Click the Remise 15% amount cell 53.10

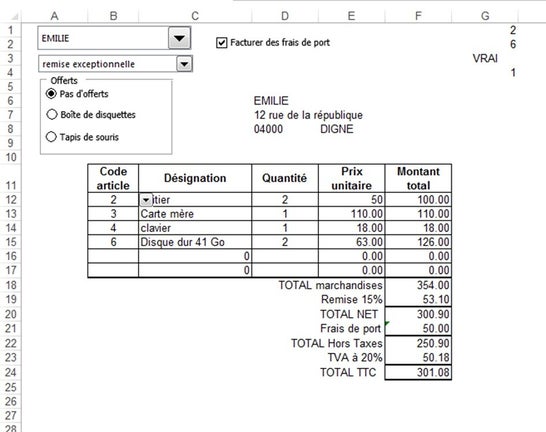(x=418, y=299)
